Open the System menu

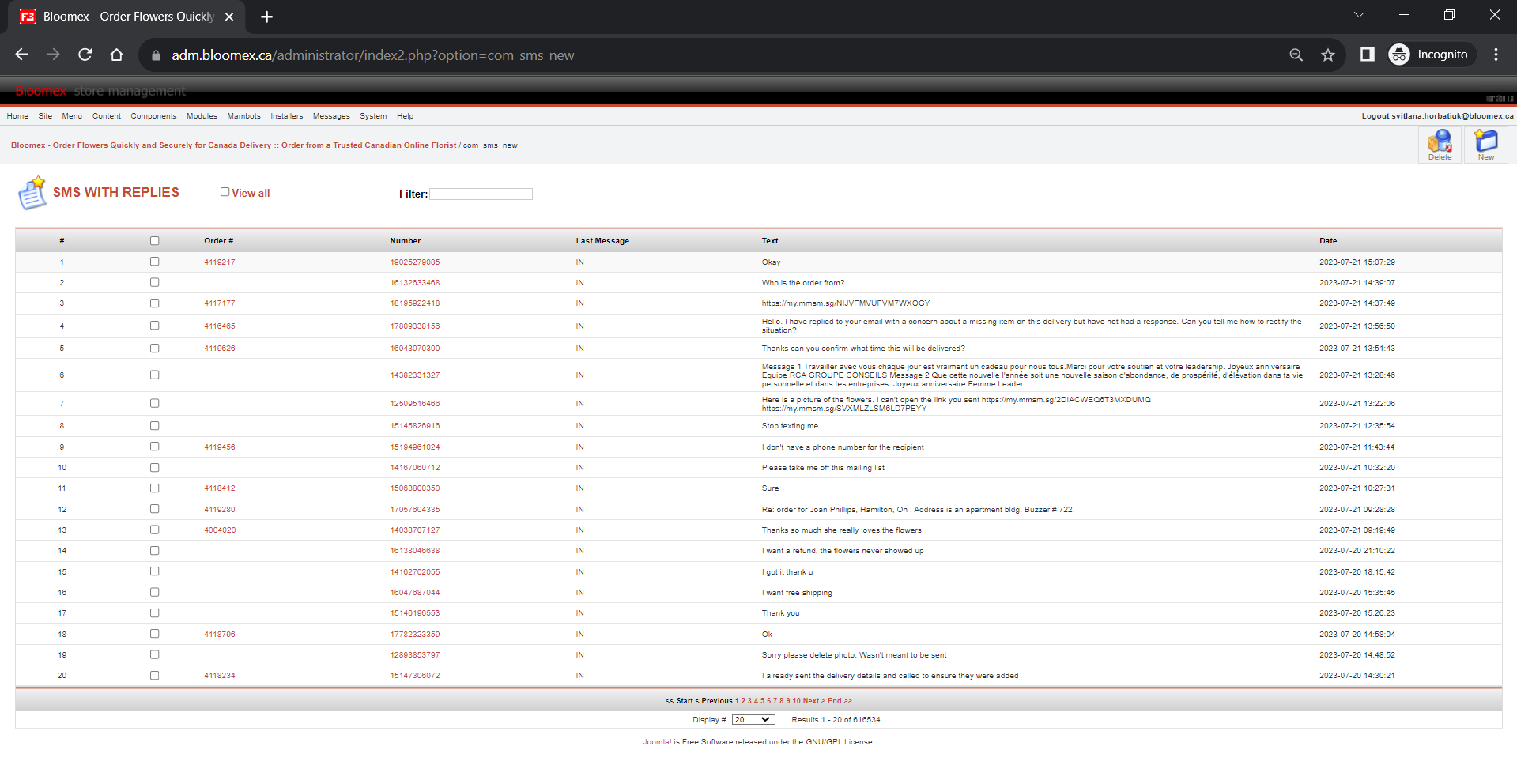pos(373,116)
